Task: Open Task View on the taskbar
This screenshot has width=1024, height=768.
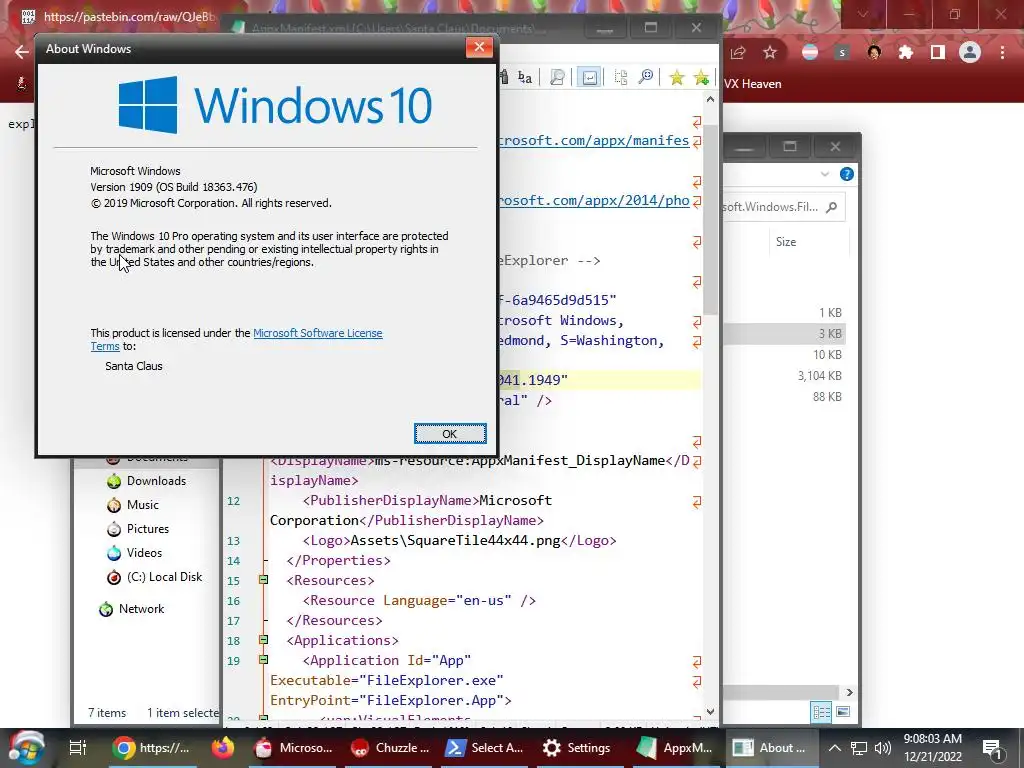Action: point(78,748)
